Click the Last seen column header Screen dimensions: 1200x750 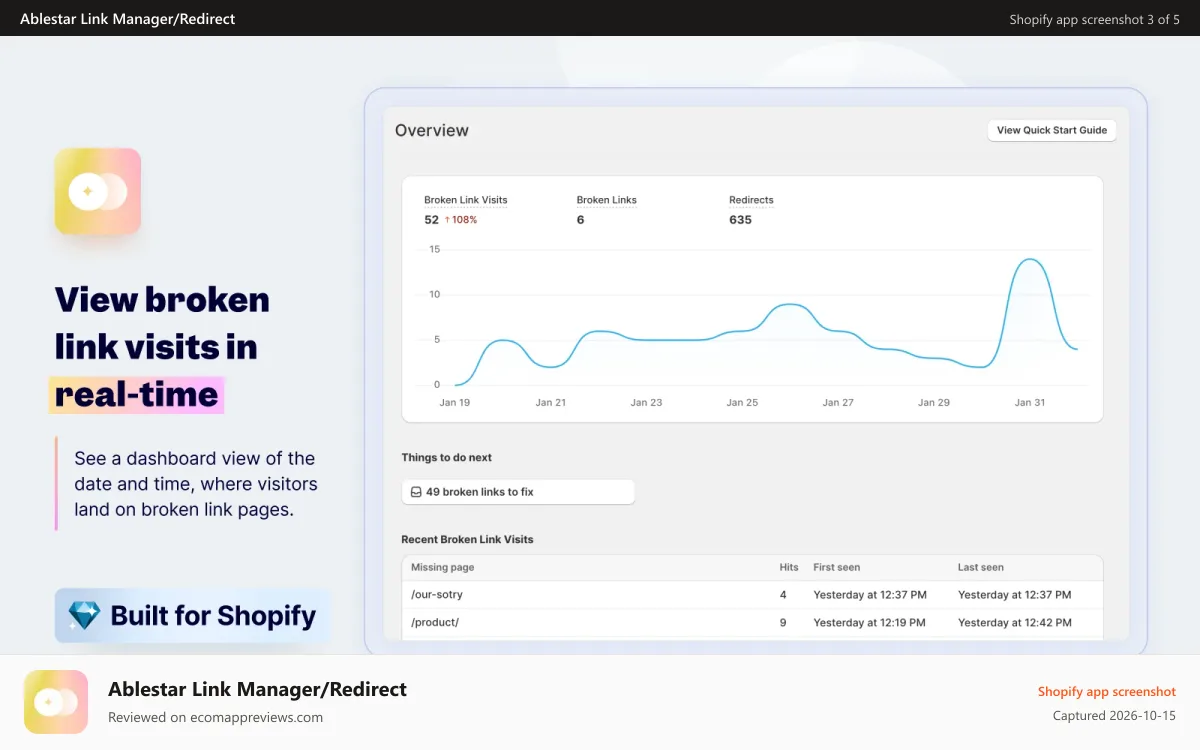980,567
